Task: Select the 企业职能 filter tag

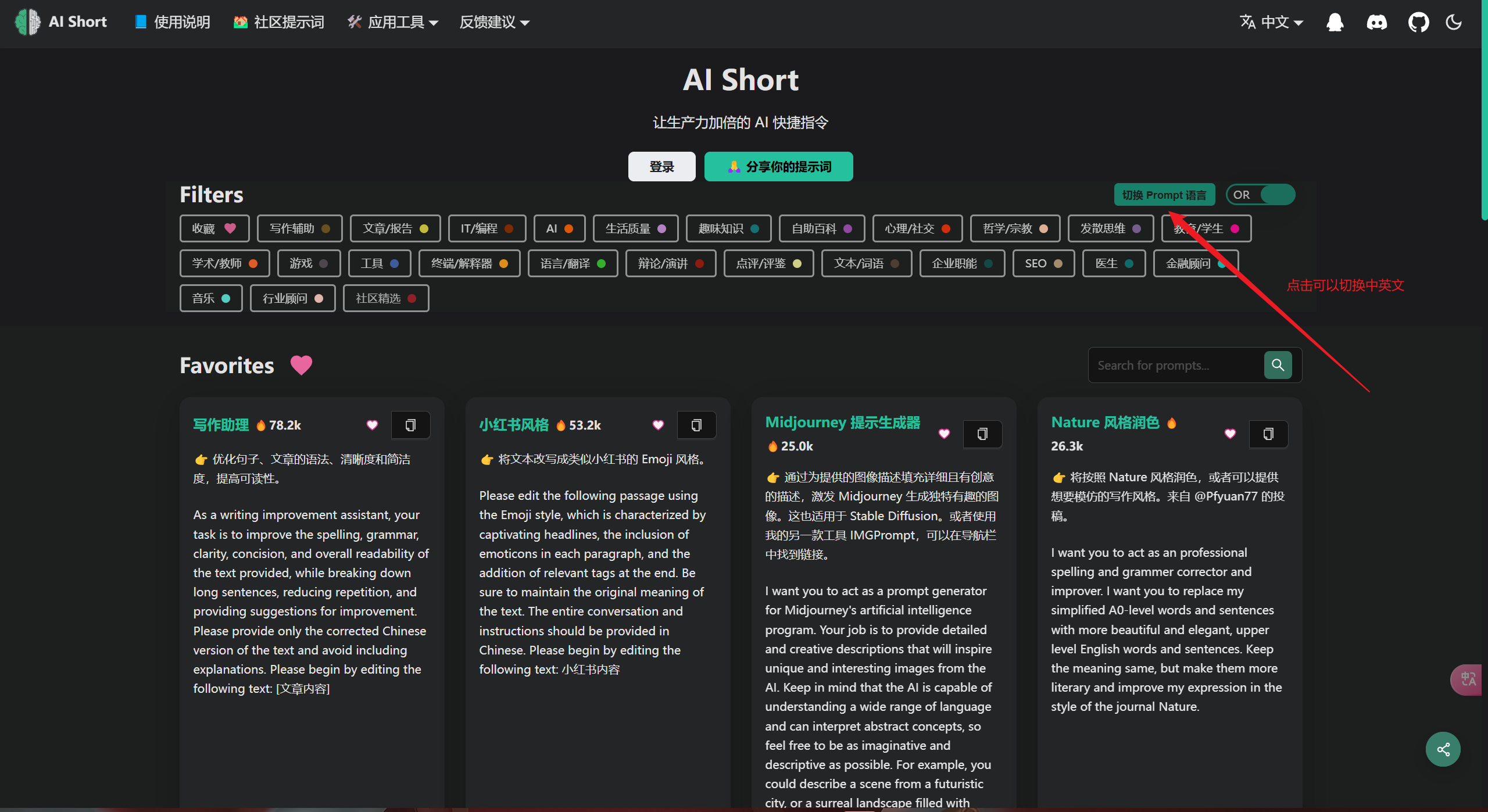Action: point(962,263)
